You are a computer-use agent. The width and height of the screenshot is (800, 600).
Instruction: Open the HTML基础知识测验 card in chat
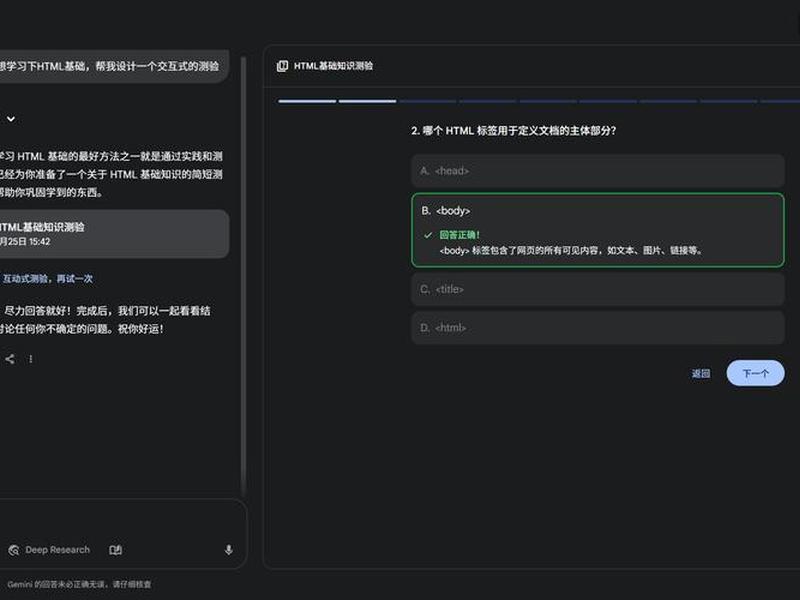pos(114,234)
